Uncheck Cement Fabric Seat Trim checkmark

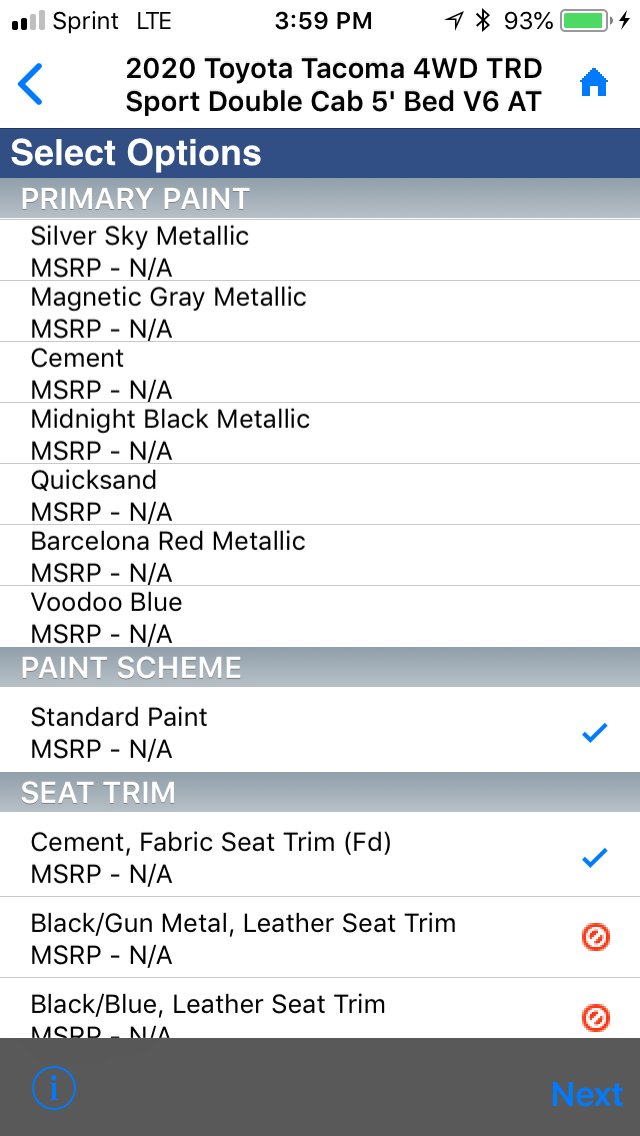[x=594, y=858]
